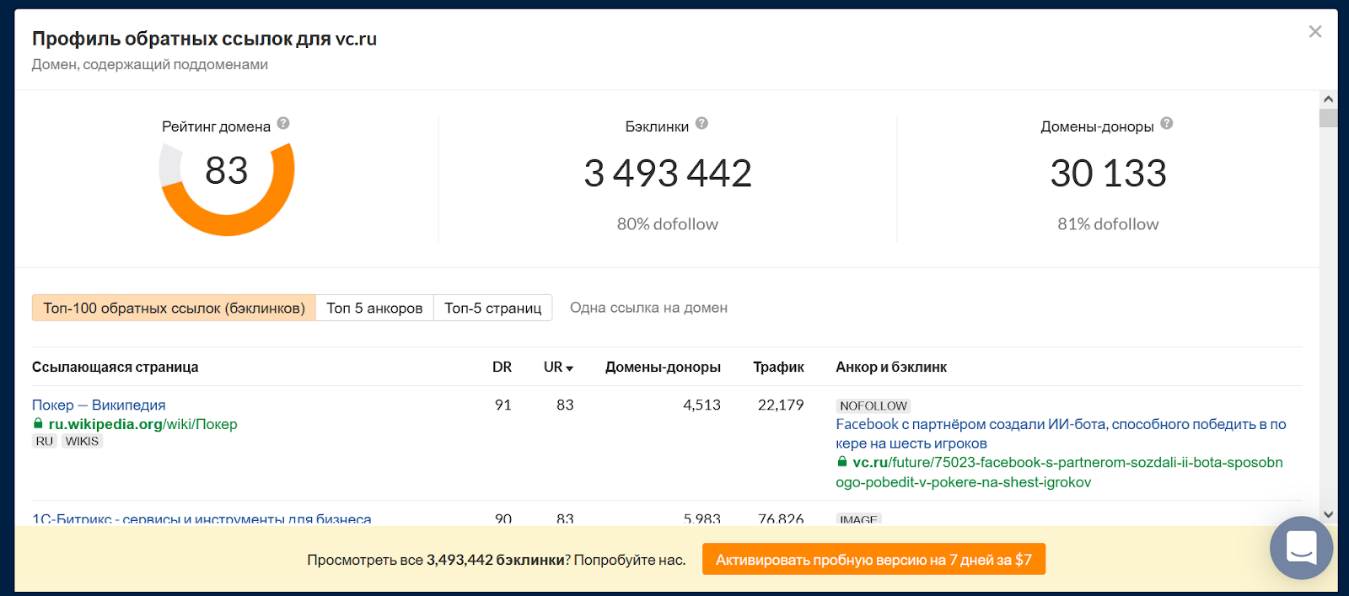Sort by Домены-доноры column header
1349x596 pixels.
(663, 367)
